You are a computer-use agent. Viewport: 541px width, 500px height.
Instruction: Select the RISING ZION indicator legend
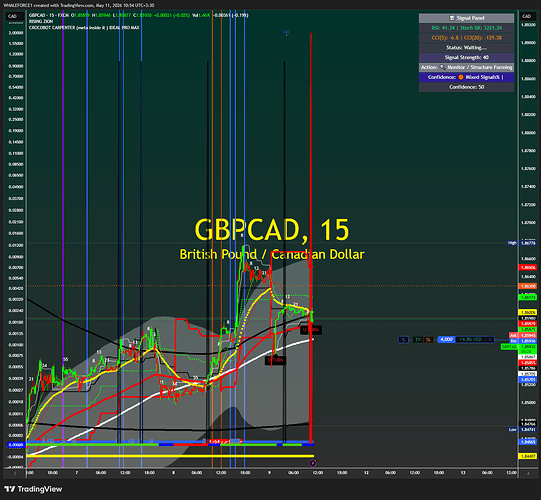(x=41, y=21)
